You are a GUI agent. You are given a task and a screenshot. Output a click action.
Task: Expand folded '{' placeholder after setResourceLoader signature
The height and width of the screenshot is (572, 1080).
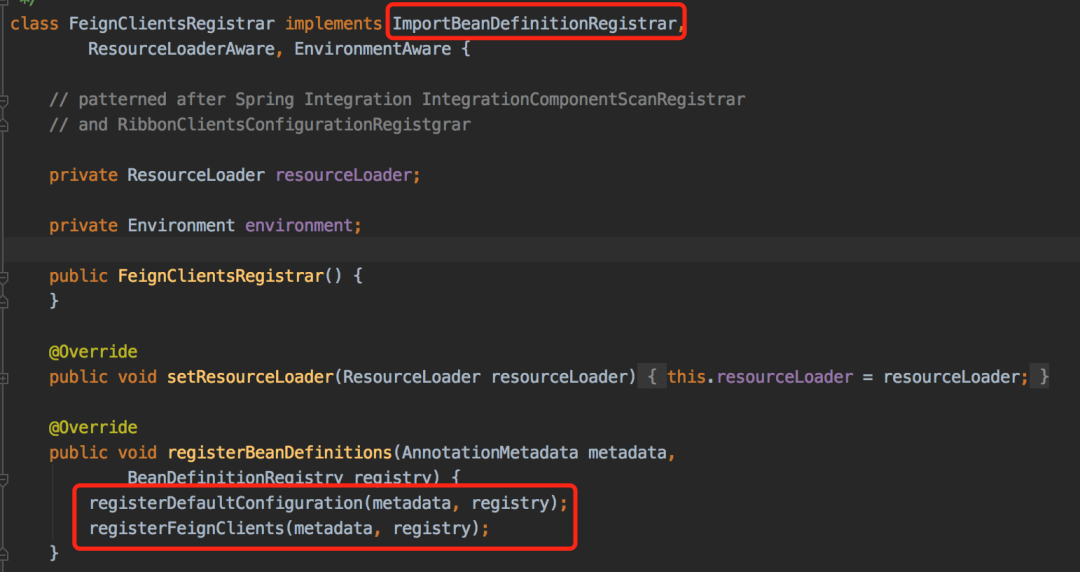click(652, 377)
